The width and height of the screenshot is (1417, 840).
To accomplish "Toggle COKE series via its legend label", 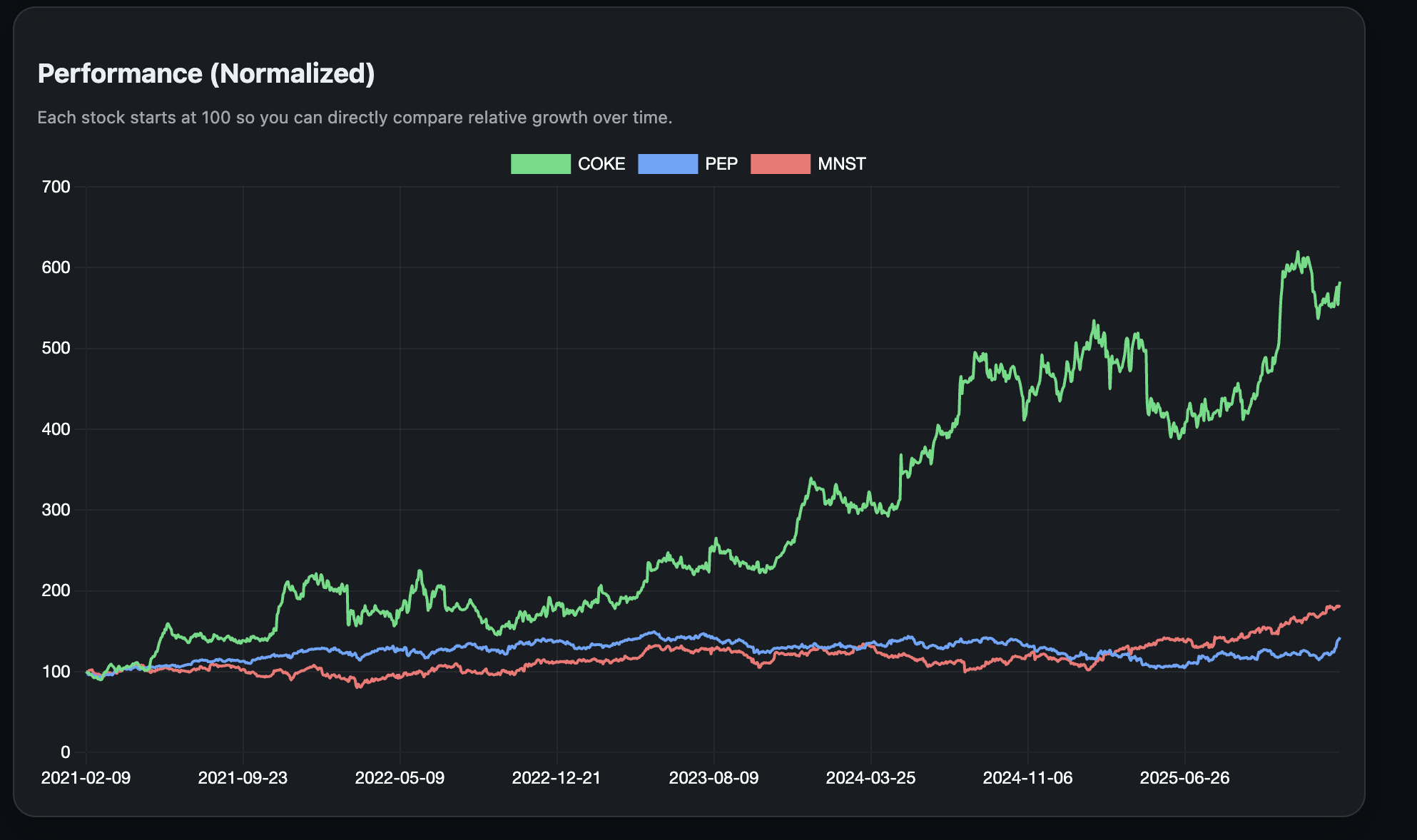I will pyautogui.click(x=601, y=164).
